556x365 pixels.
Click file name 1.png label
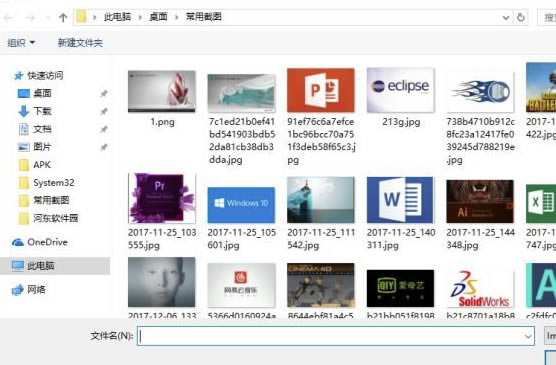click(x=162, y=122)
